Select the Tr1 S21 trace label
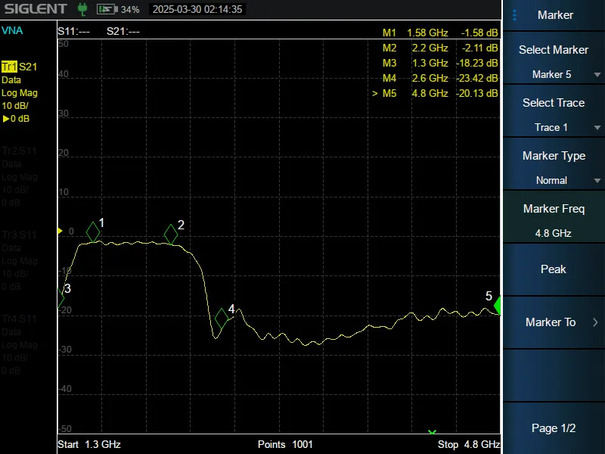The height and width of the screenshot is (454, 605). (x=19, y=67)
